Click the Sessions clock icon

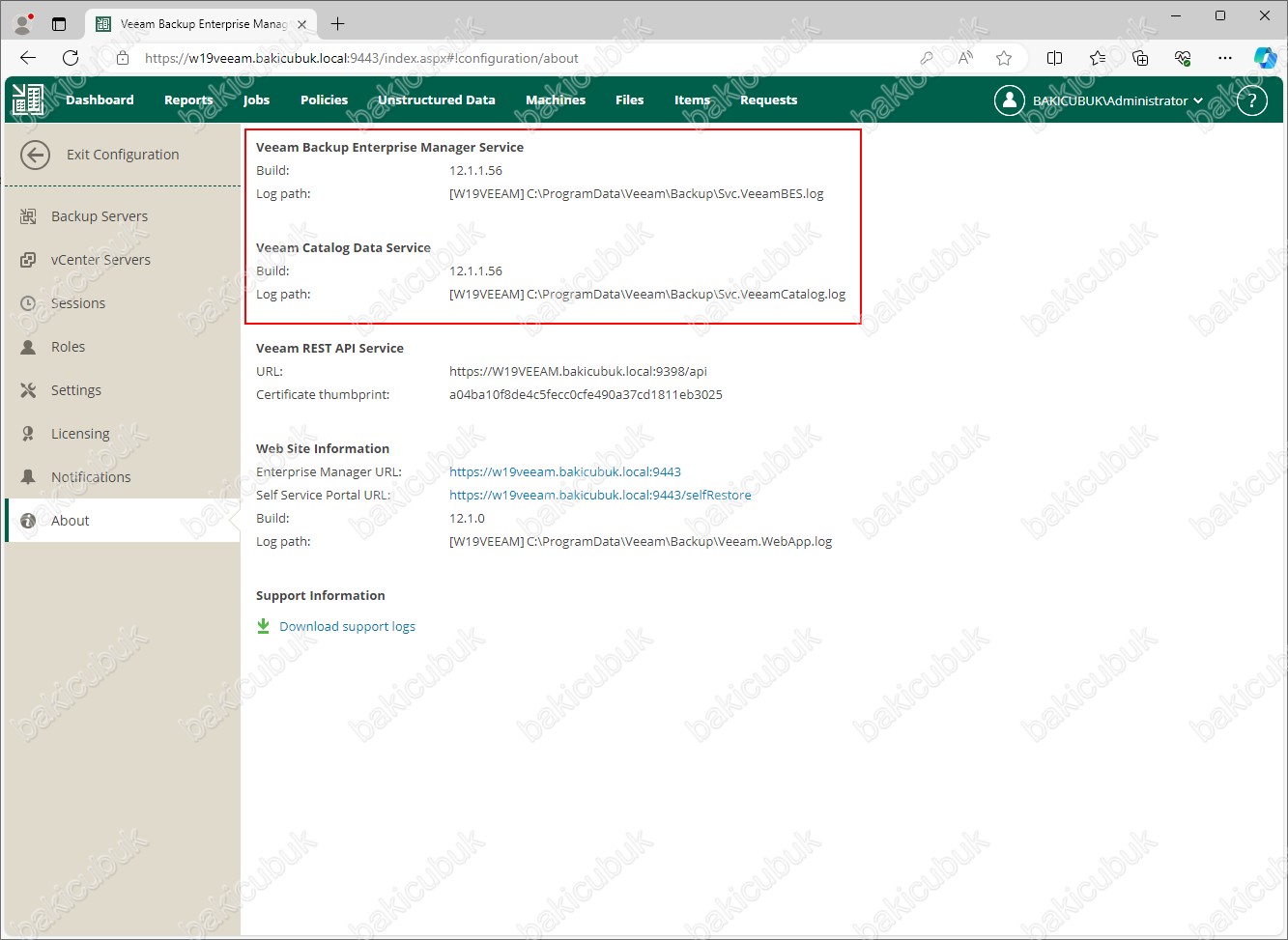pyautogui.click(x=28, y=303)
